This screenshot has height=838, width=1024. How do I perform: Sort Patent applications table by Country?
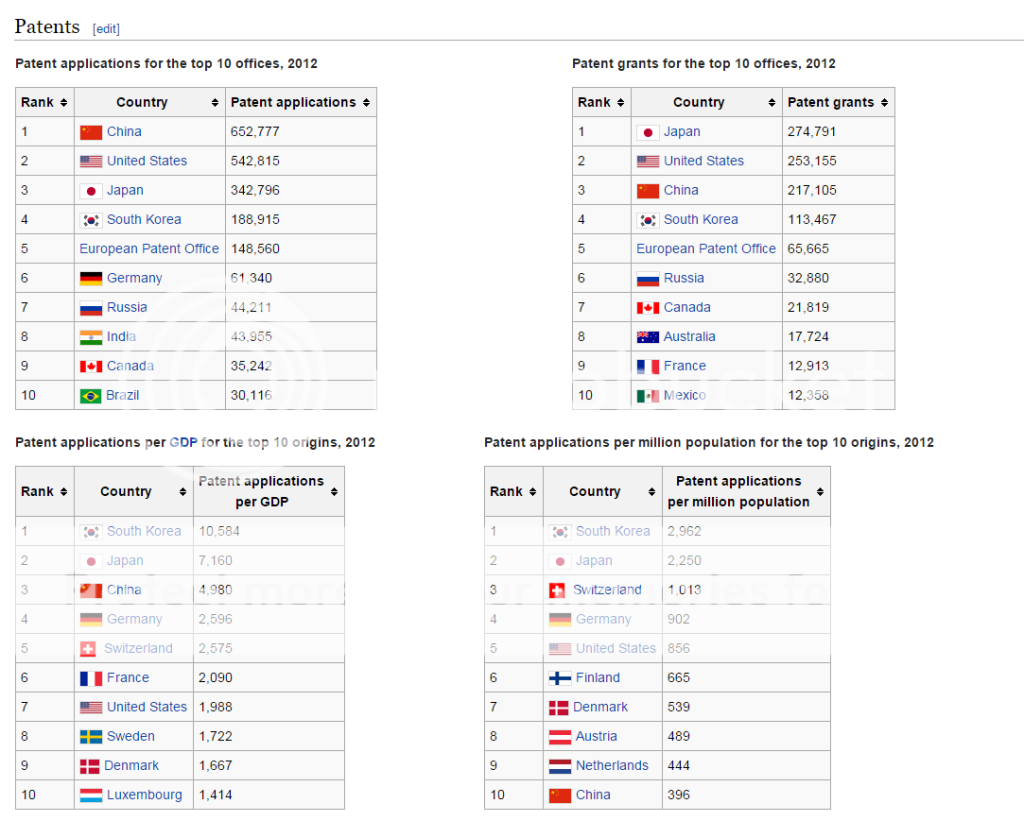[215, 103]
